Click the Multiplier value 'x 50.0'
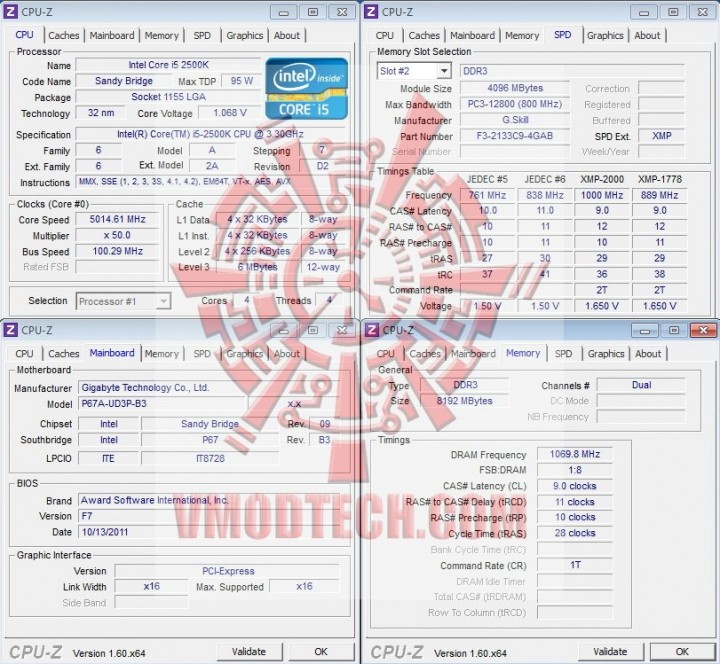The height and width of the screenshot is (664, 720). tap(118, 236)
